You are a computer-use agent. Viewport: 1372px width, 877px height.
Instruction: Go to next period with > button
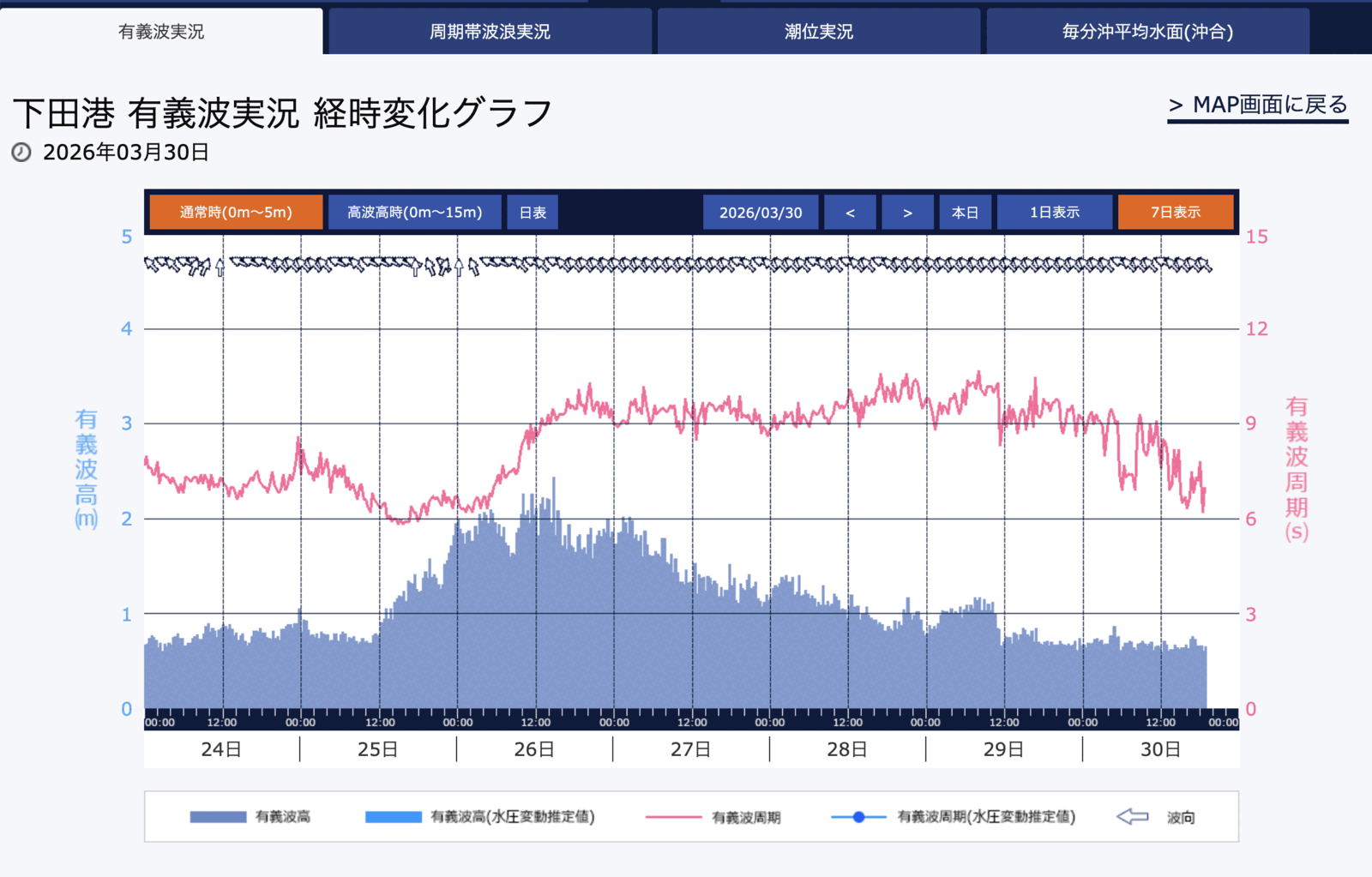(x=907, y=212)
